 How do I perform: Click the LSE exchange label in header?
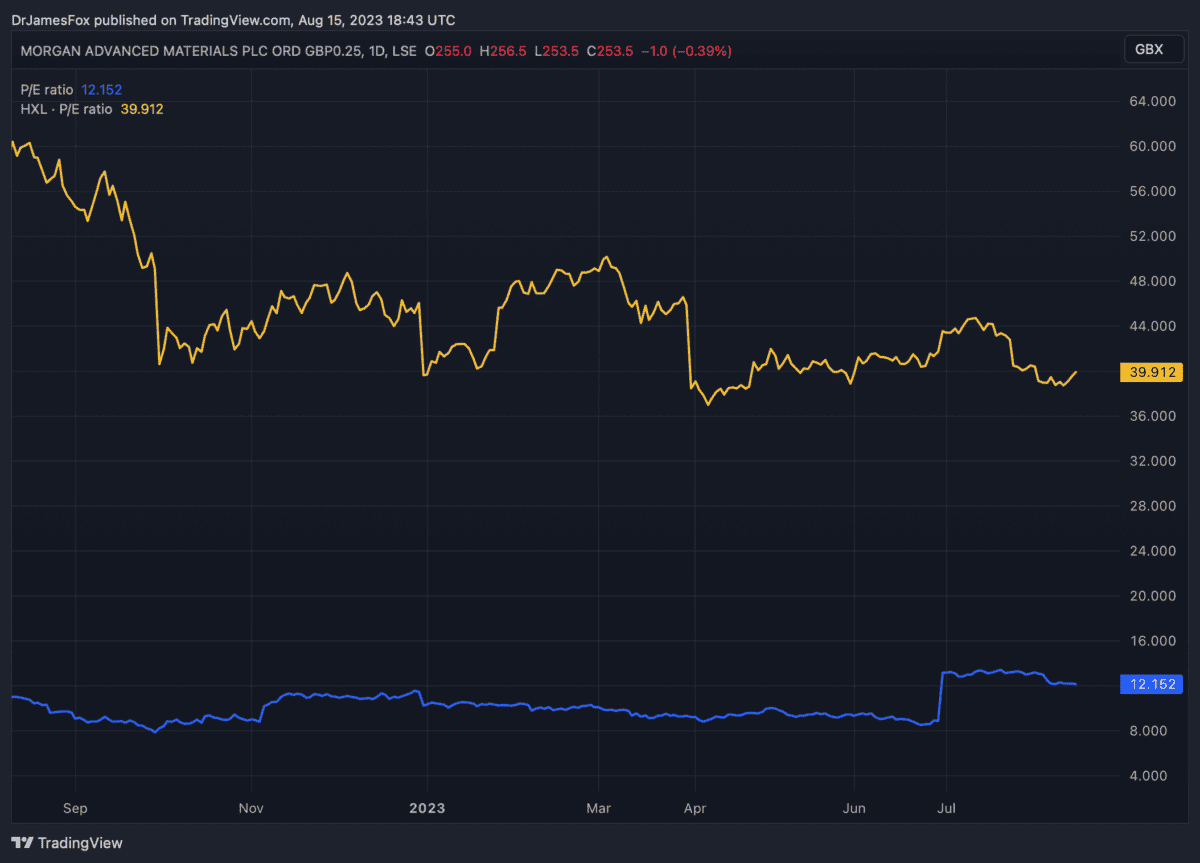pyautogui.click(x=402, y=51)
